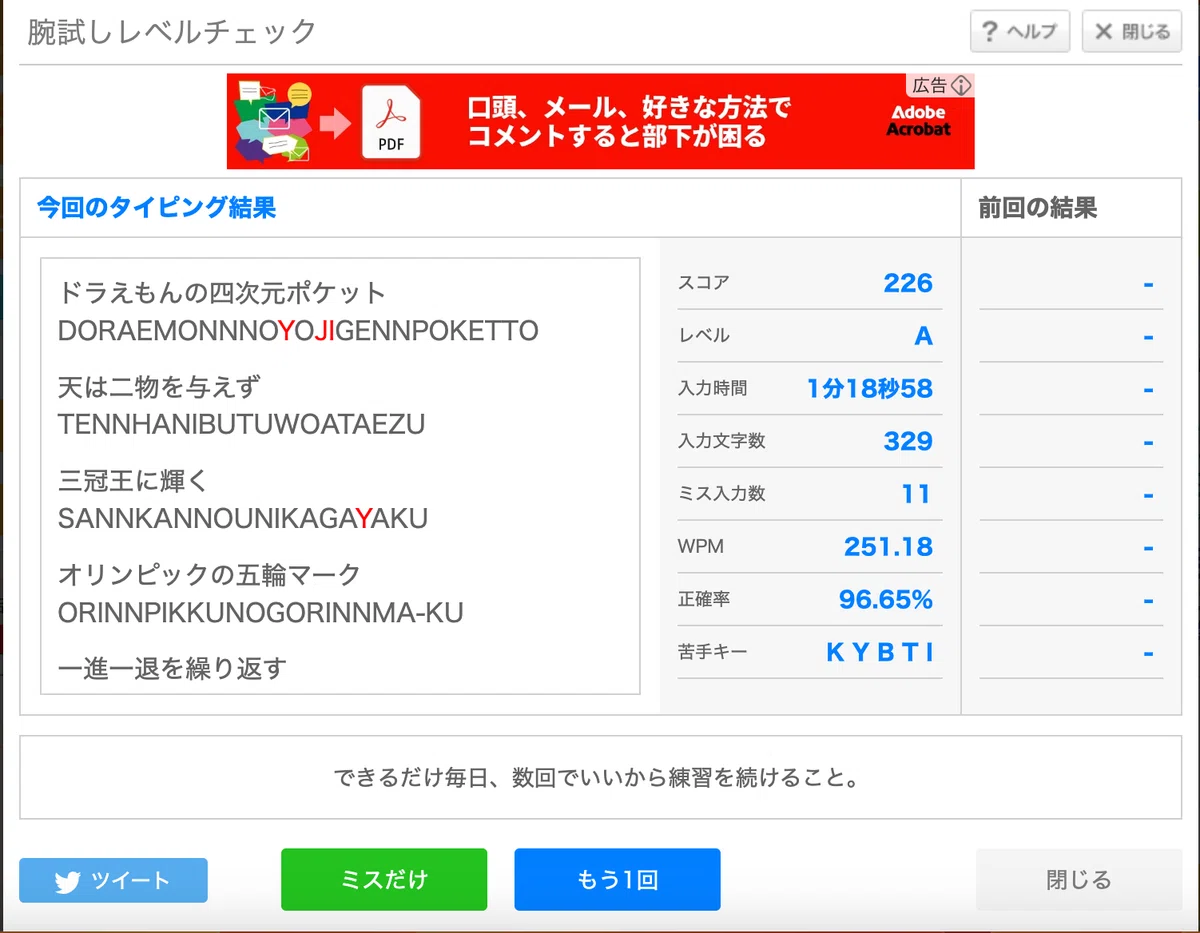Click the レベル label
The image size is (1200, 933).
(704, 336)
